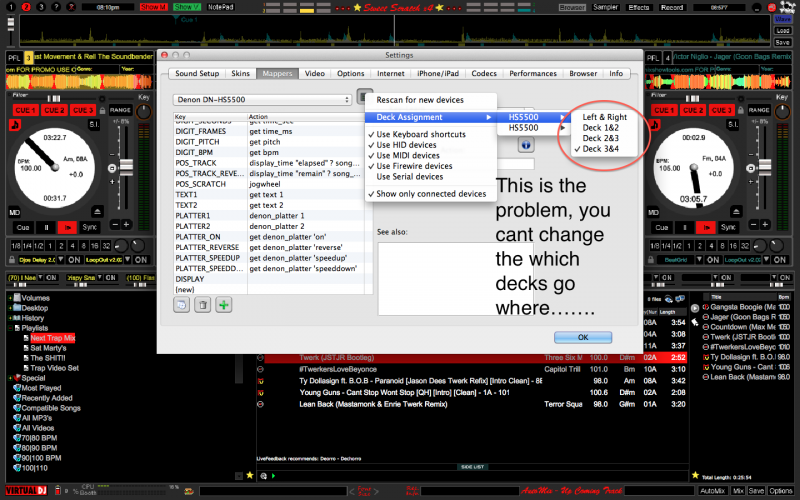Click the eject icon on right deck
The width and height of the screenshot is (800, 500).
pos(735,212)
